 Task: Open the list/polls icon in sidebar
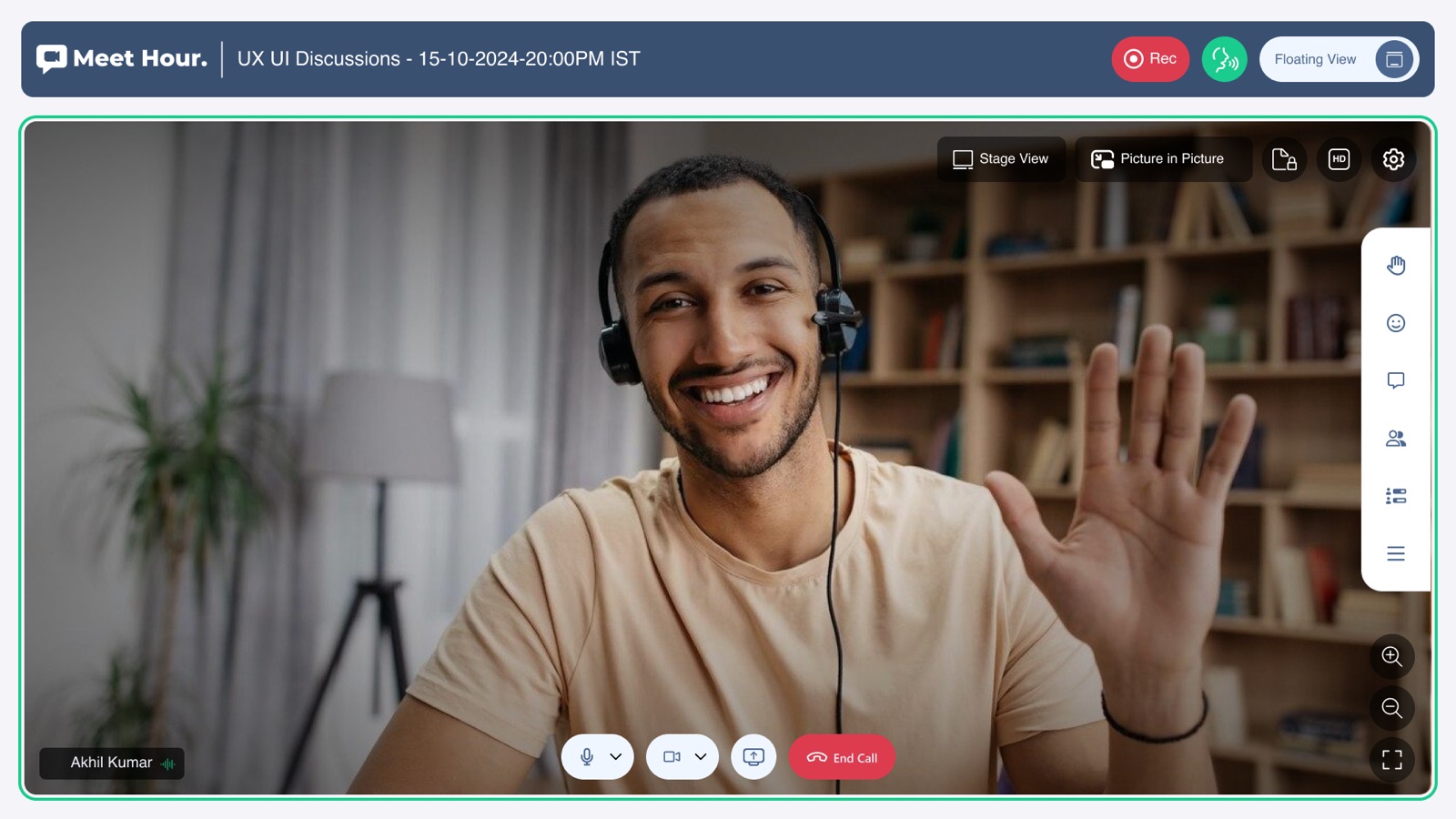coord(1396,496)
